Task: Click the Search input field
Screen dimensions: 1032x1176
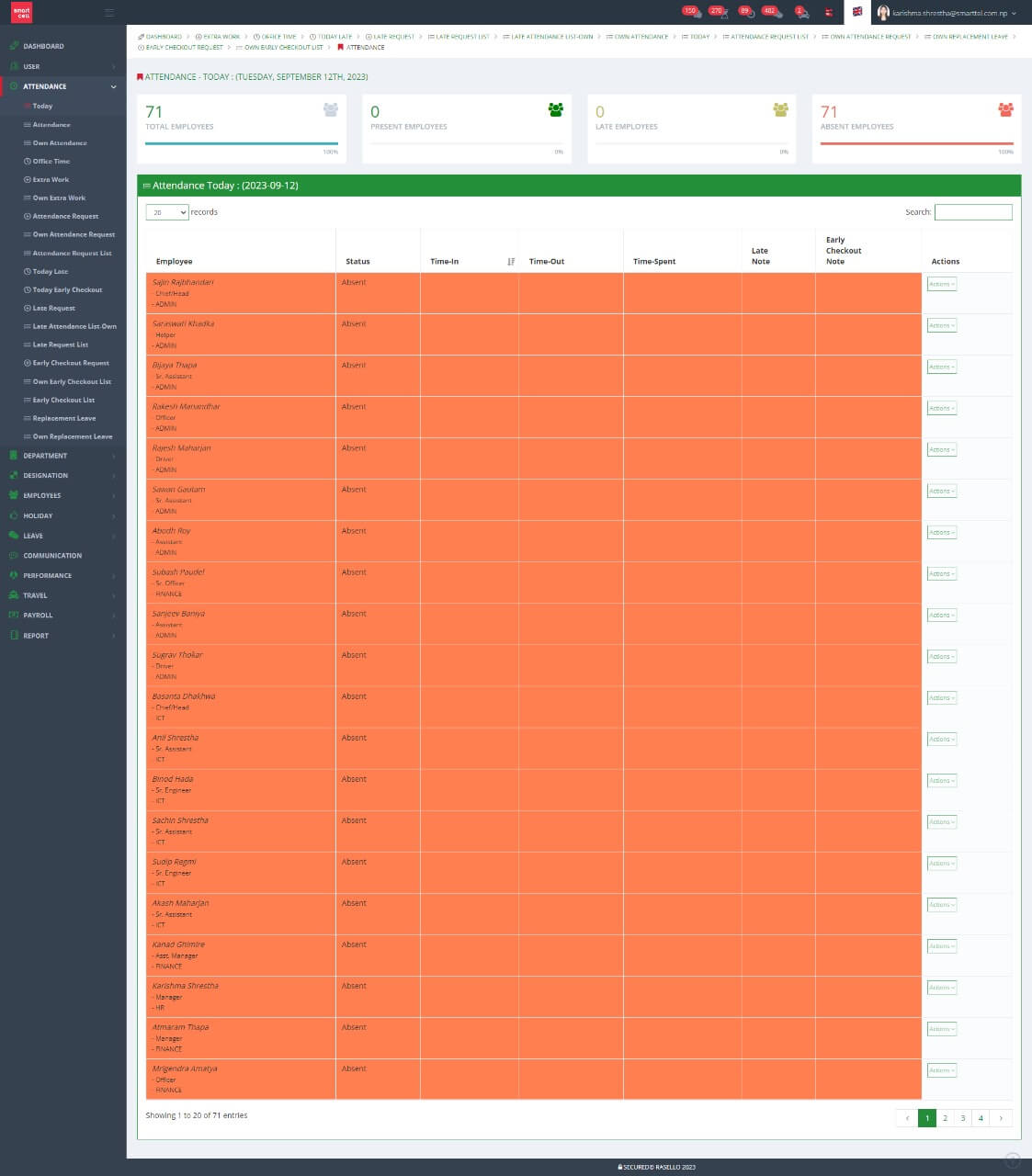Action: pos(972,212)
